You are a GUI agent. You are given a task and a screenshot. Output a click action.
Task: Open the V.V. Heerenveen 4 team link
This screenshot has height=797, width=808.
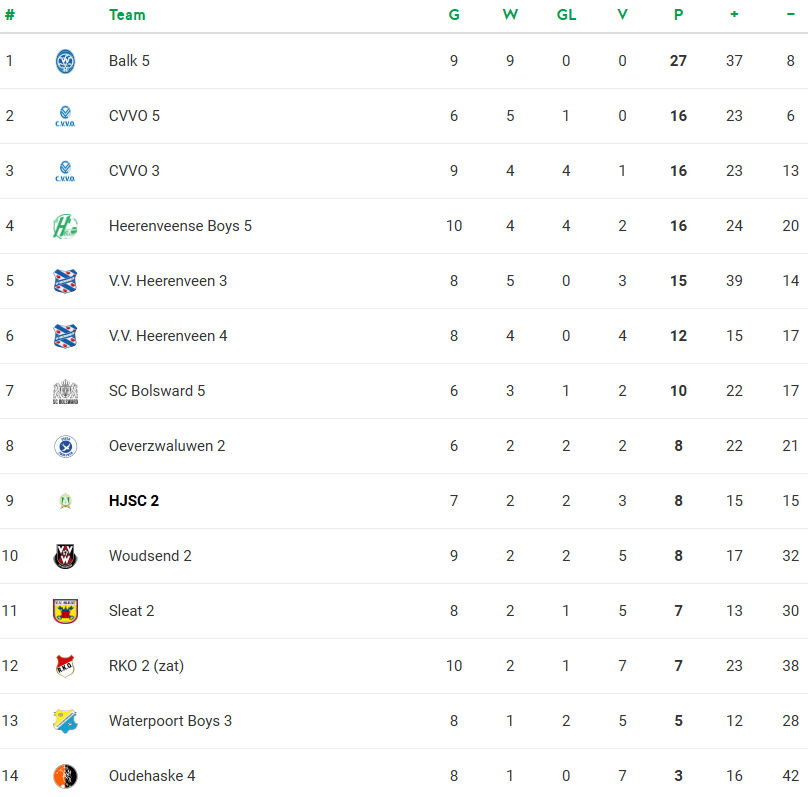coord(168,336)
